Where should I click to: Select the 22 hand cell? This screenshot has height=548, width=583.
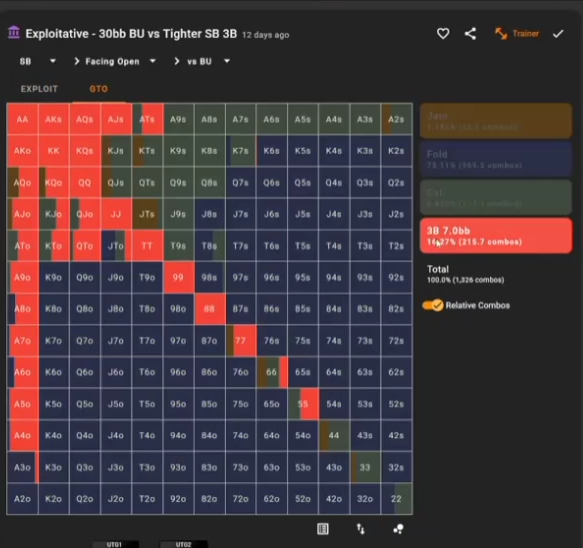[396, 499]
